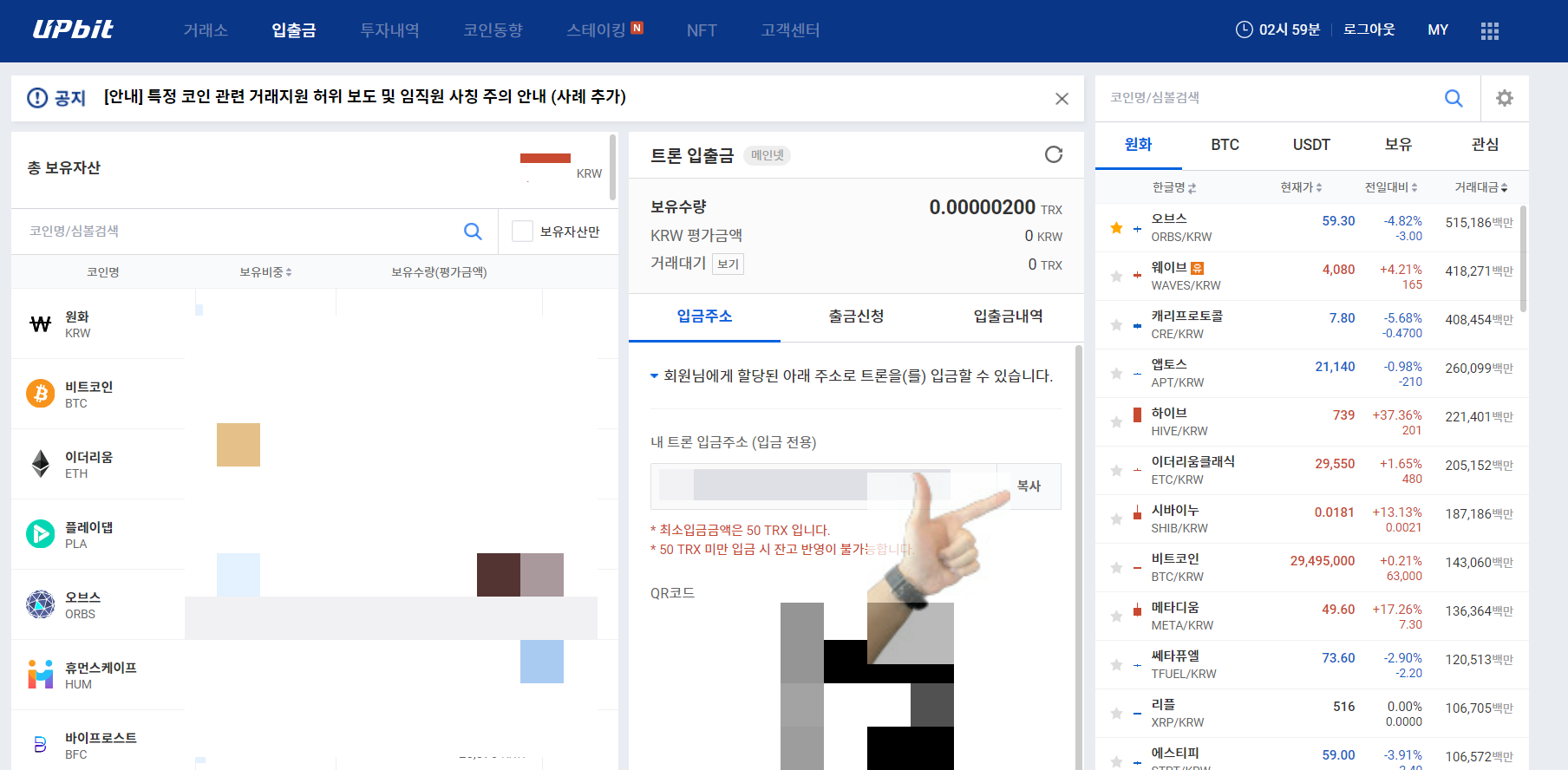Click the Upbit logo

(x=73, y=29)
